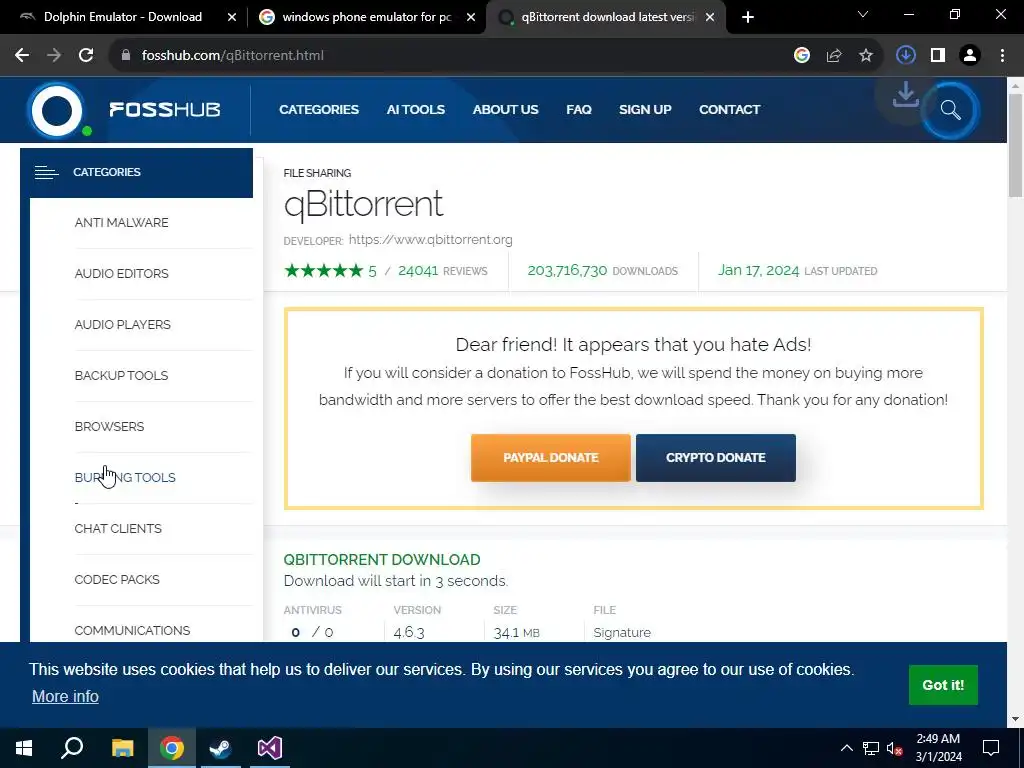Select CHAT CLIENTS category
The width and height of the screenshot is (1024, 768).
pos(118,528)
